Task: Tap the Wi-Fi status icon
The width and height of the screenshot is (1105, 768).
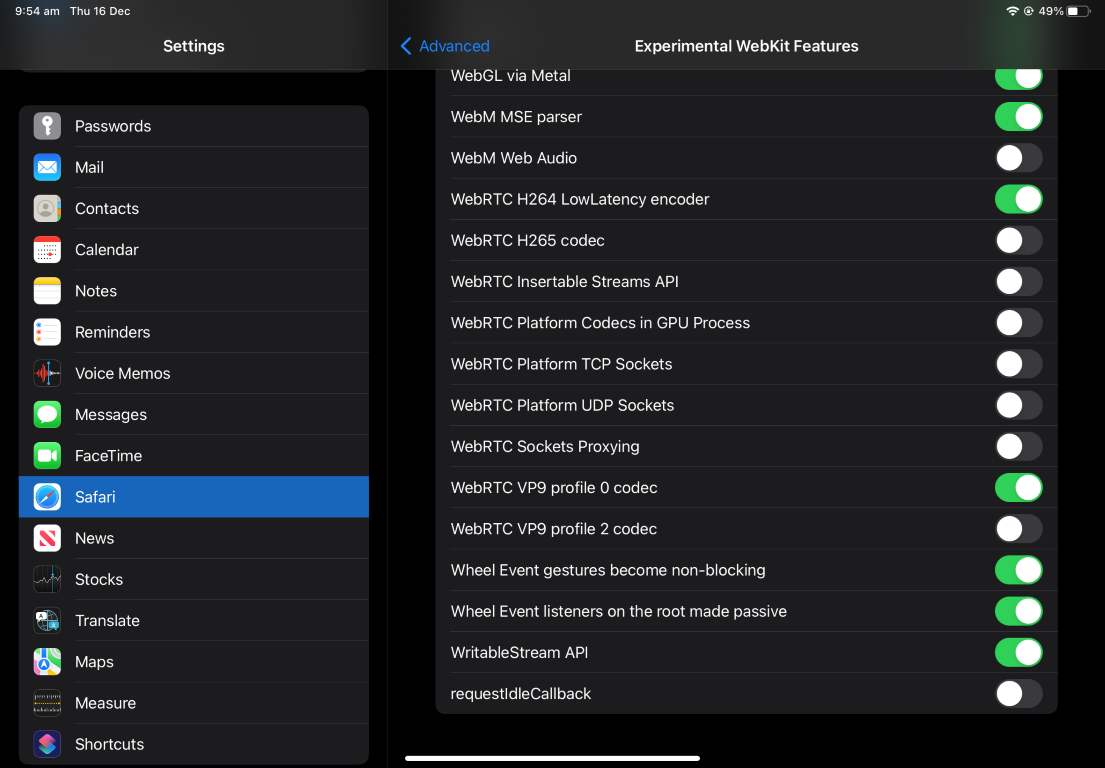Action: click(x=1012, y=11)
